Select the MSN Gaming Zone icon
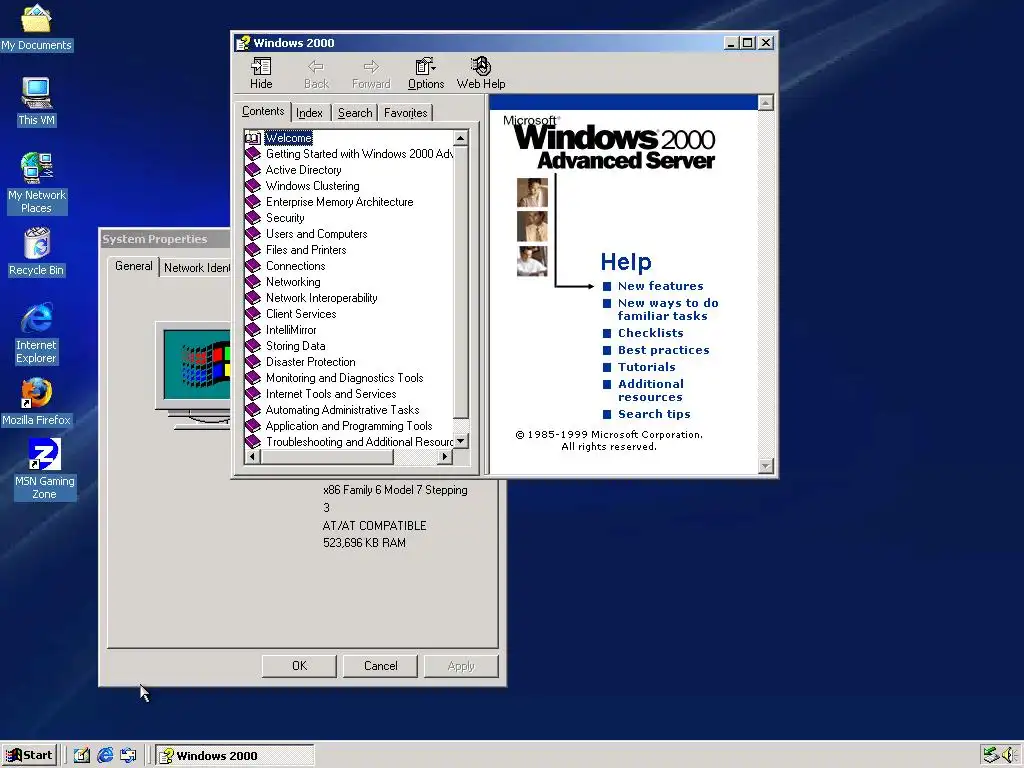The height and width of the screenshot is (768, 1024). [44, 470]
